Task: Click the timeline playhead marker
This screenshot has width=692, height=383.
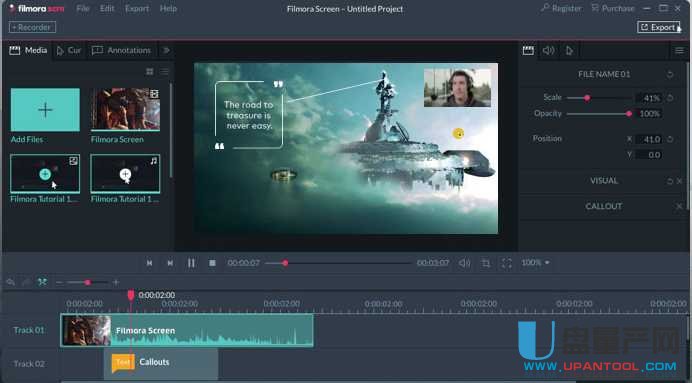Action: [131, 295]
